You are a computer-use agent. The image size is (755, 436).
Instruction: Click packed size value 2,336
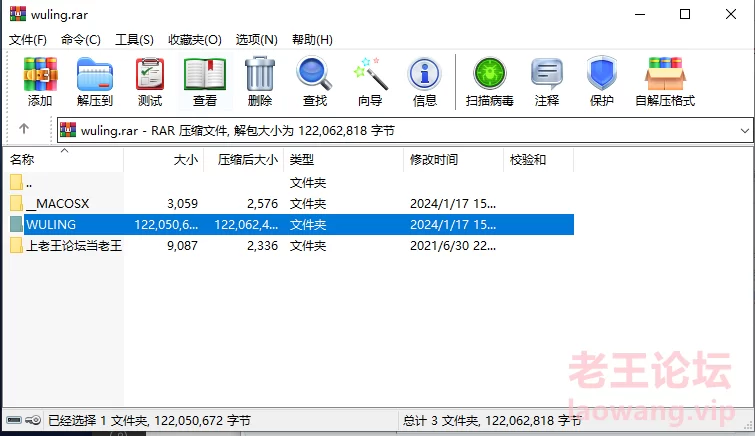262,246
